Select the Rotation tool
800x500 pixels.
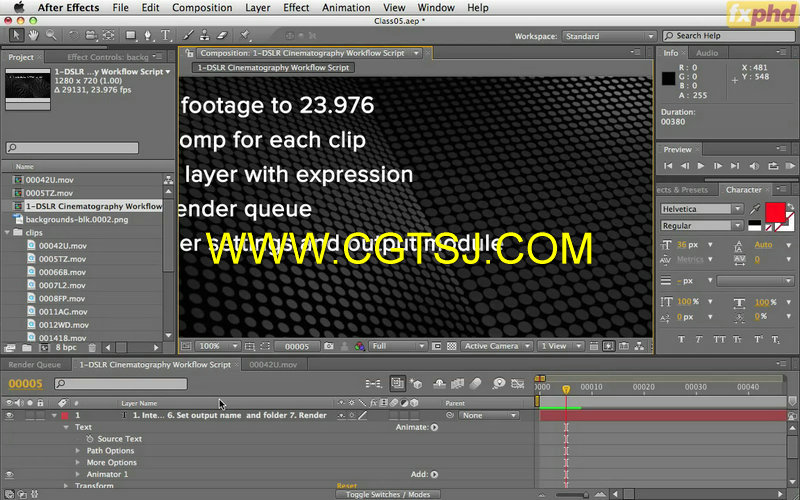tap(73, 35)
